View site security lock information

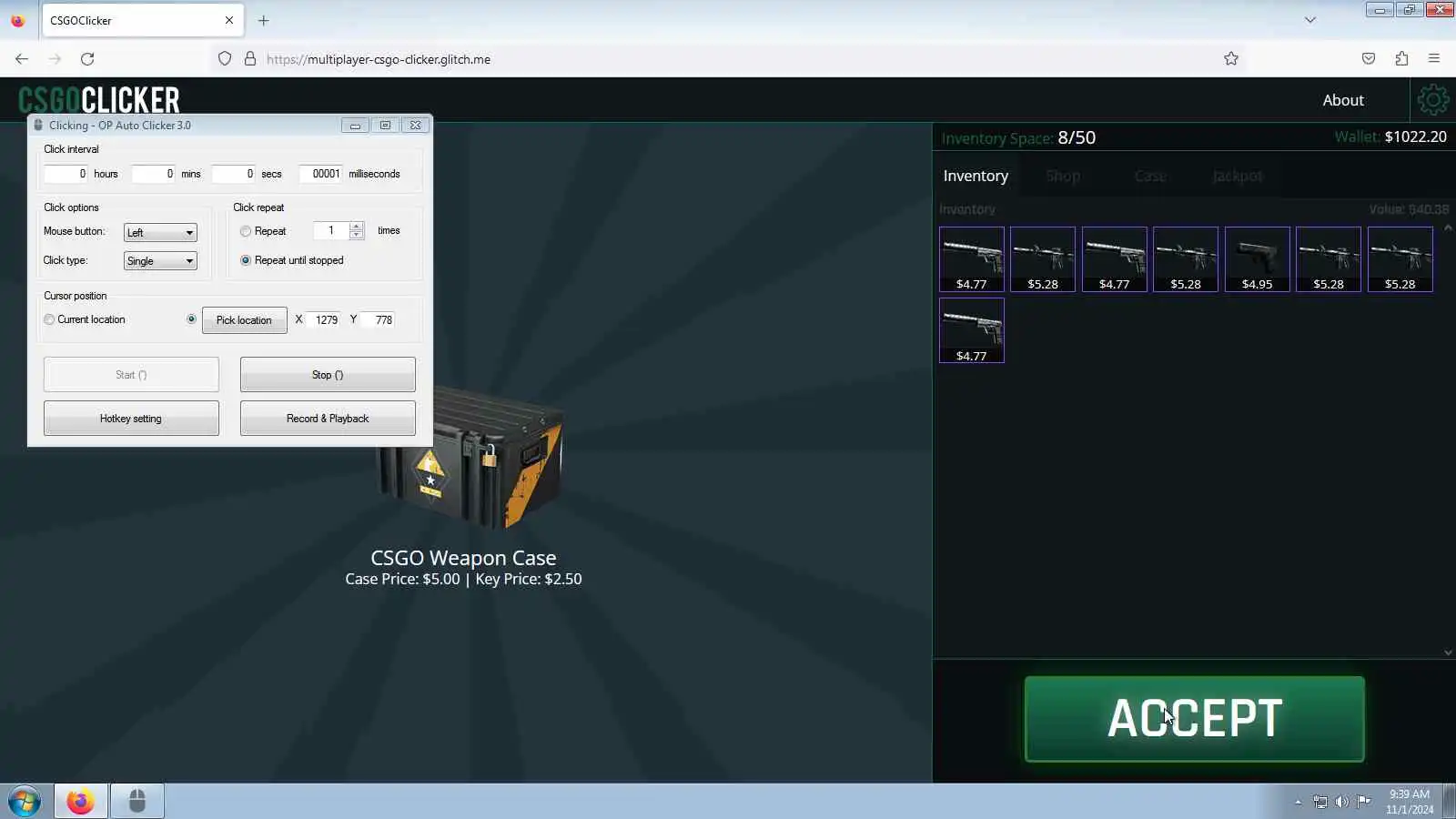[250, 59]
